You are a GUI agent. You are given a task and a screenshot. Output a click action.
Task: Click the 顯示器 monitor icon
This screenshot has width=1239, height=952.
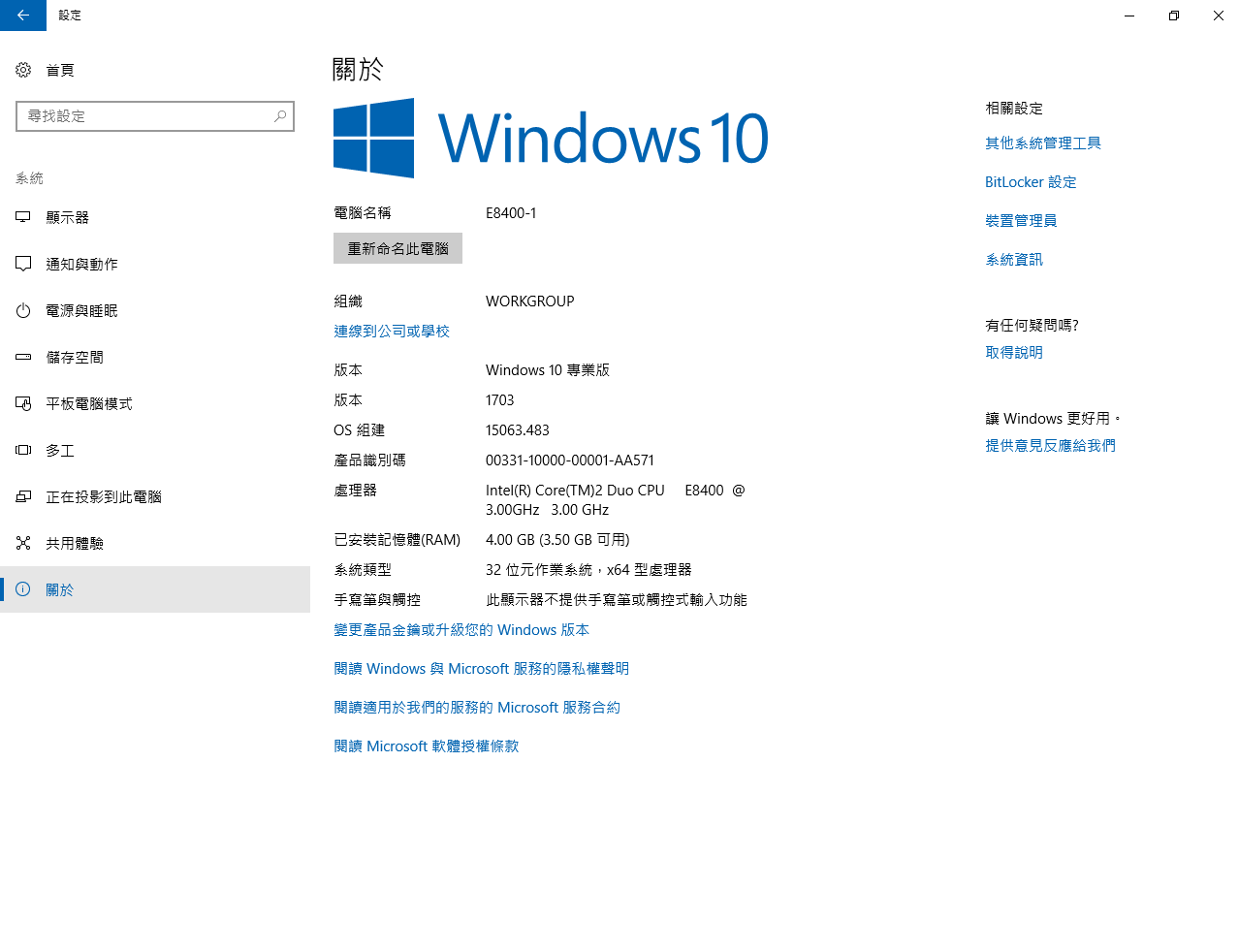point(23,217)
